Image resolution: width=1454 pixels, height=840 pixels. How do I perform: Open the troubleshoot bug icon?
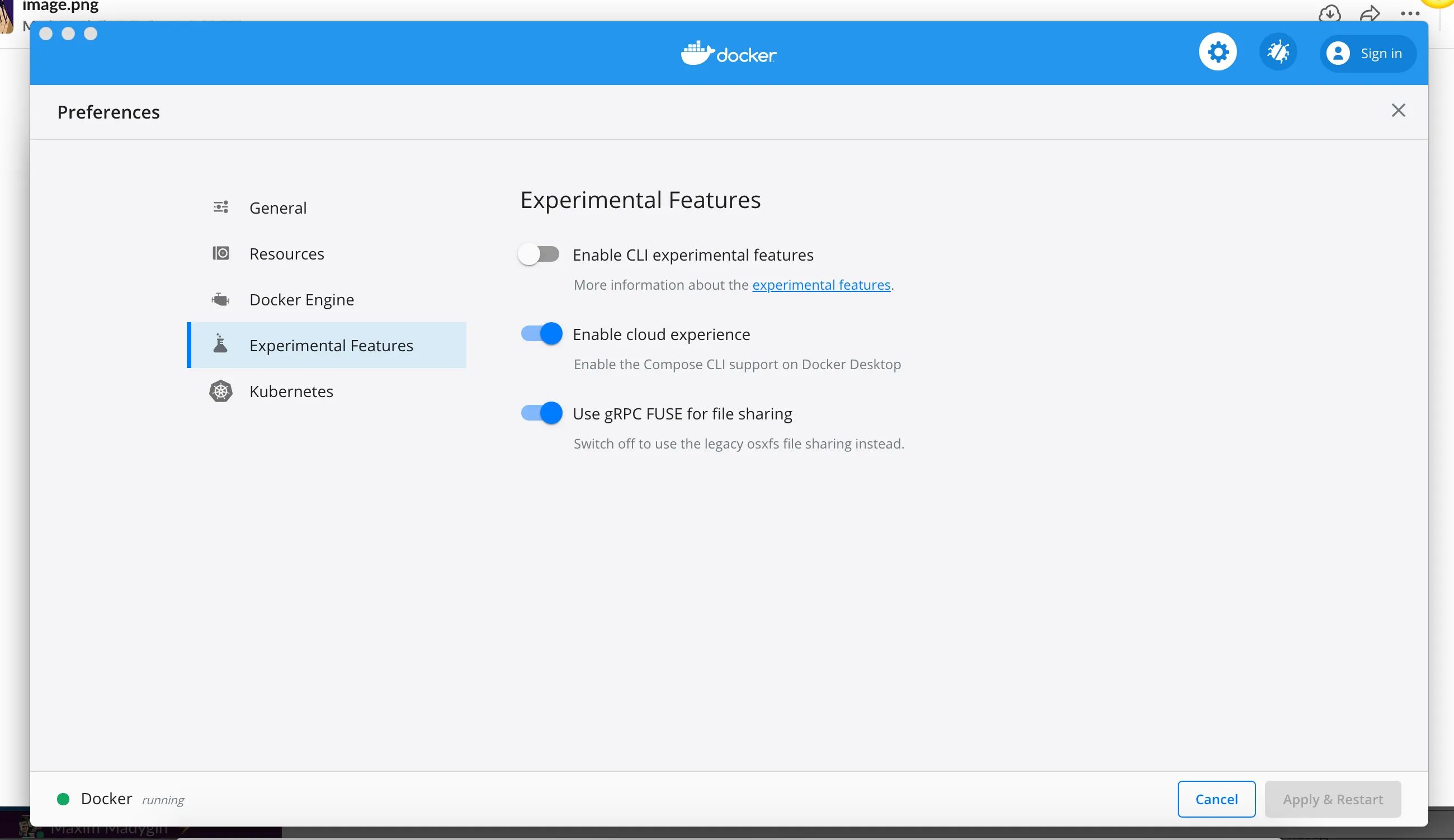pyautogui.click(x=1278, y=53)
